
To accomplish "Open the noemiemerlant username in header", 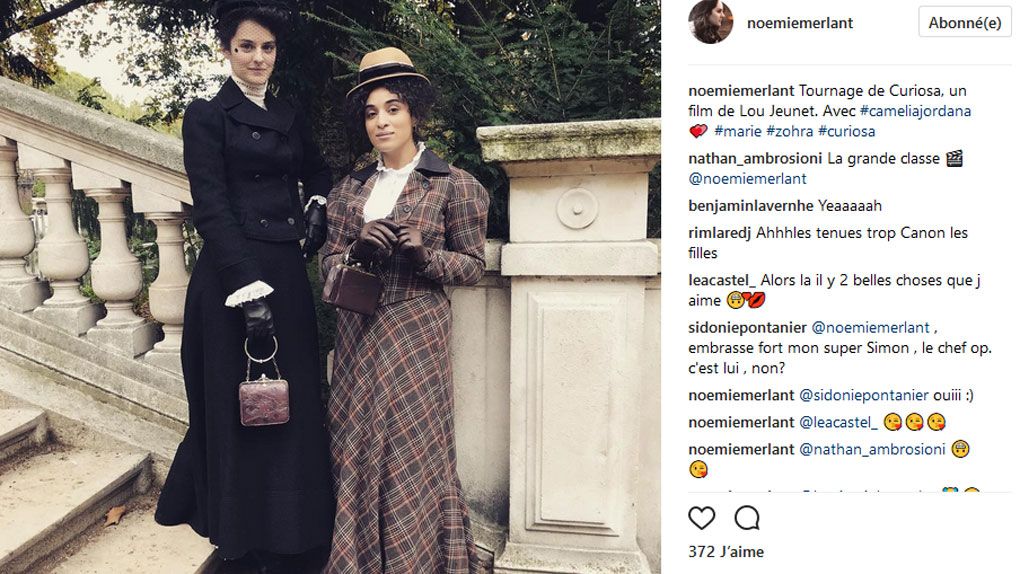I will pyautogui.click(x=799, y=23).
